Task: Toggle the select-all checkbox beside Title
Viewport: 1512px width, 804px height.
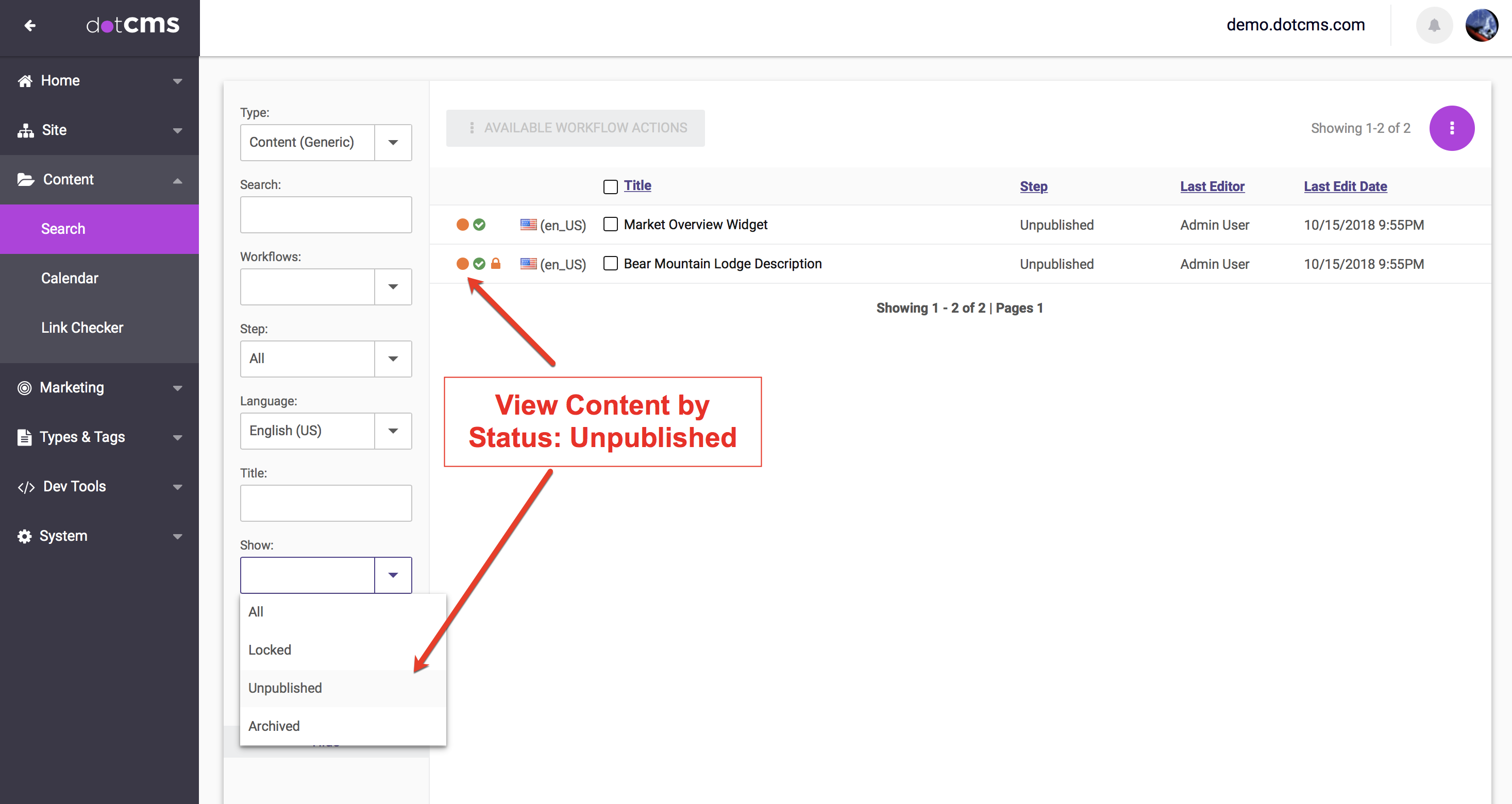Action: coord(611,186)
